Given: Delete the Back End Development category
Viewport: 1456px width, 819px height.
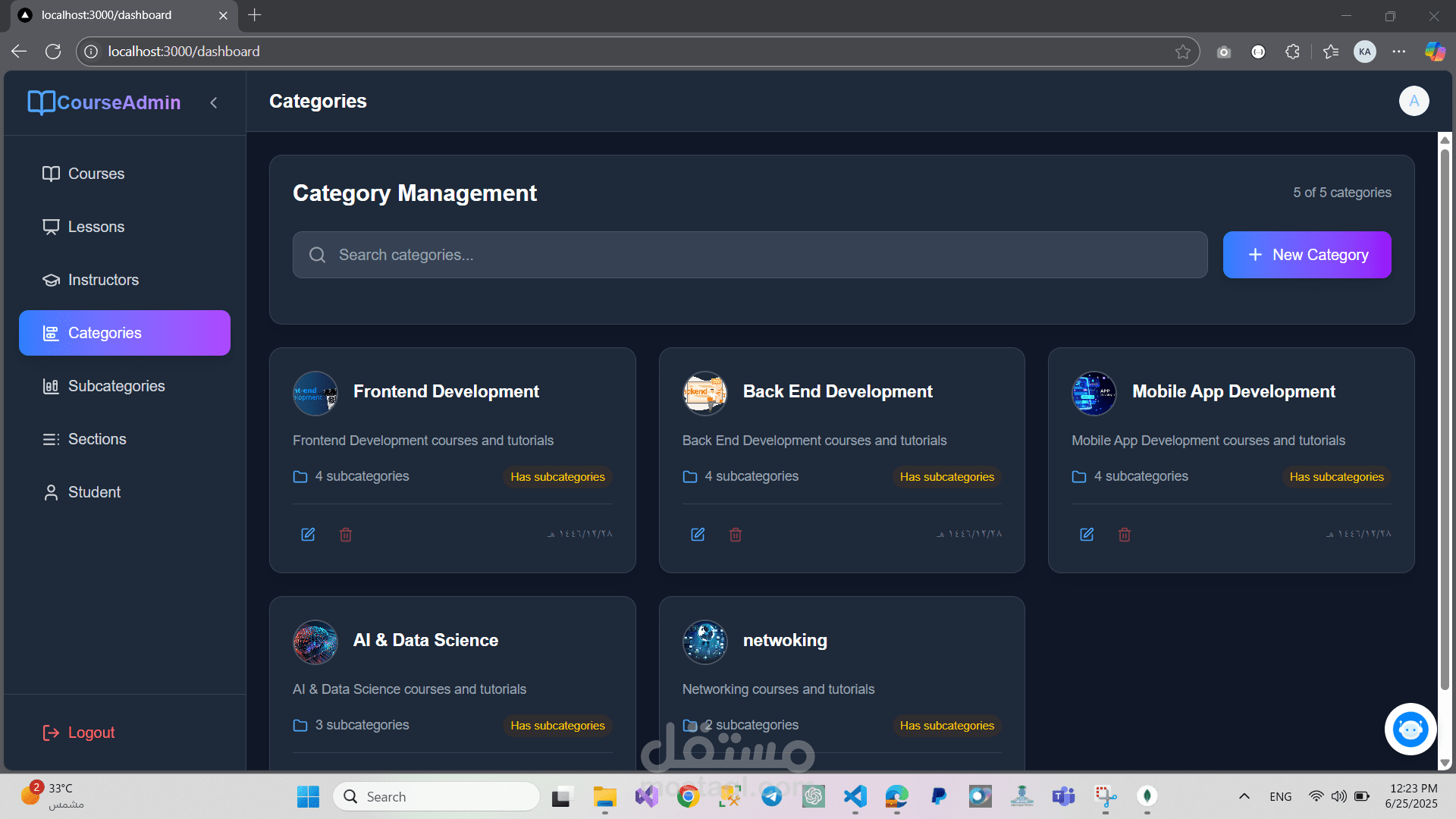Looking at the screenshot, I should [735, 535].
